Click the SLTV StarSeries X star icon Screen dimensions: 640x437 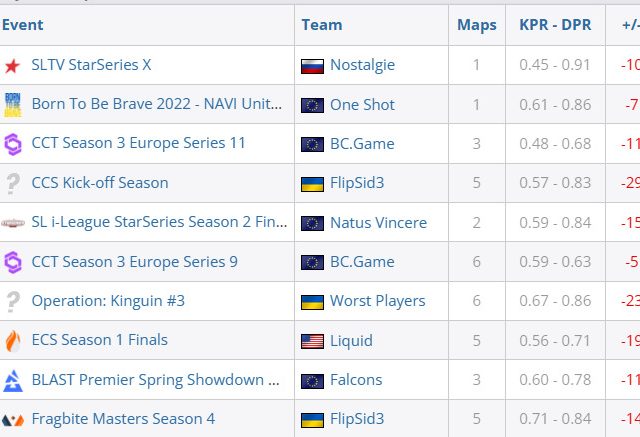pos(12,65)
